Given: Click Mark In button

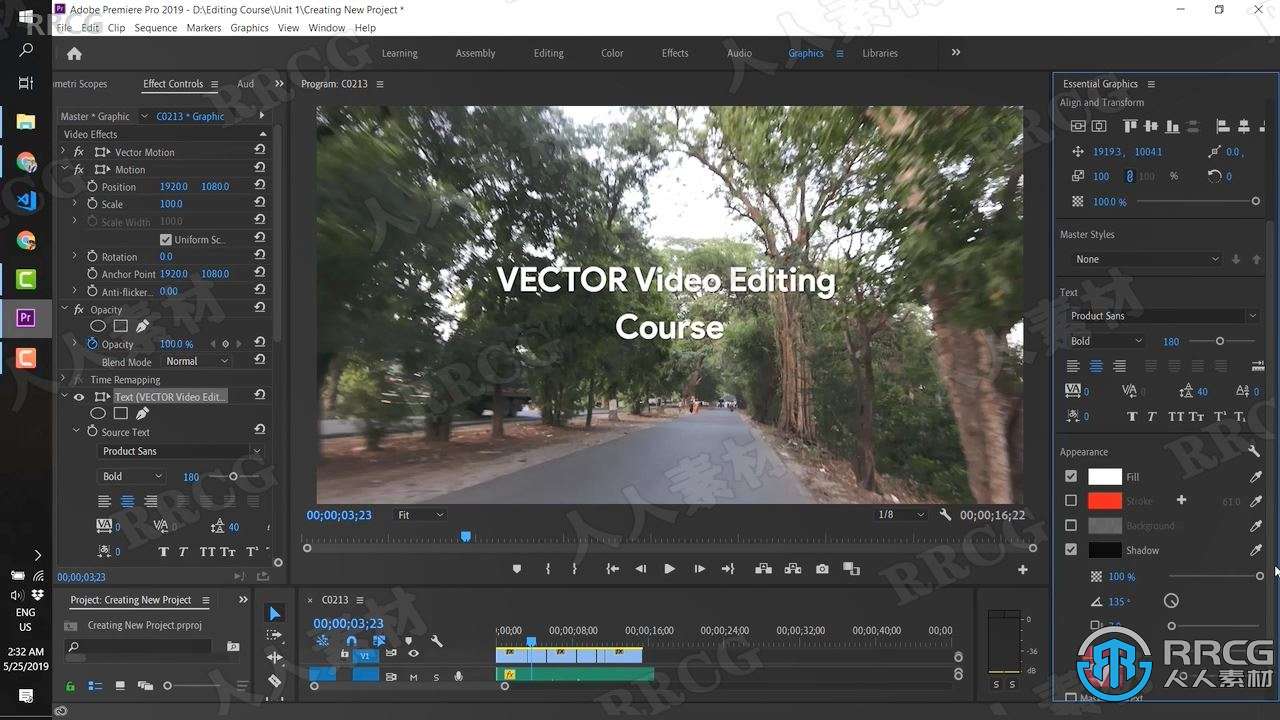Looking at the screenshot, I should click(x=548, y=569).
